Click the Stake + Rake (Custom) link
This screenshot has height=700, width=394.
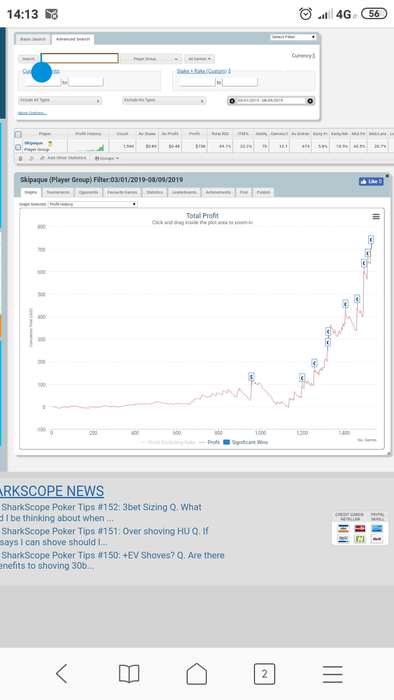pos(203,71)
